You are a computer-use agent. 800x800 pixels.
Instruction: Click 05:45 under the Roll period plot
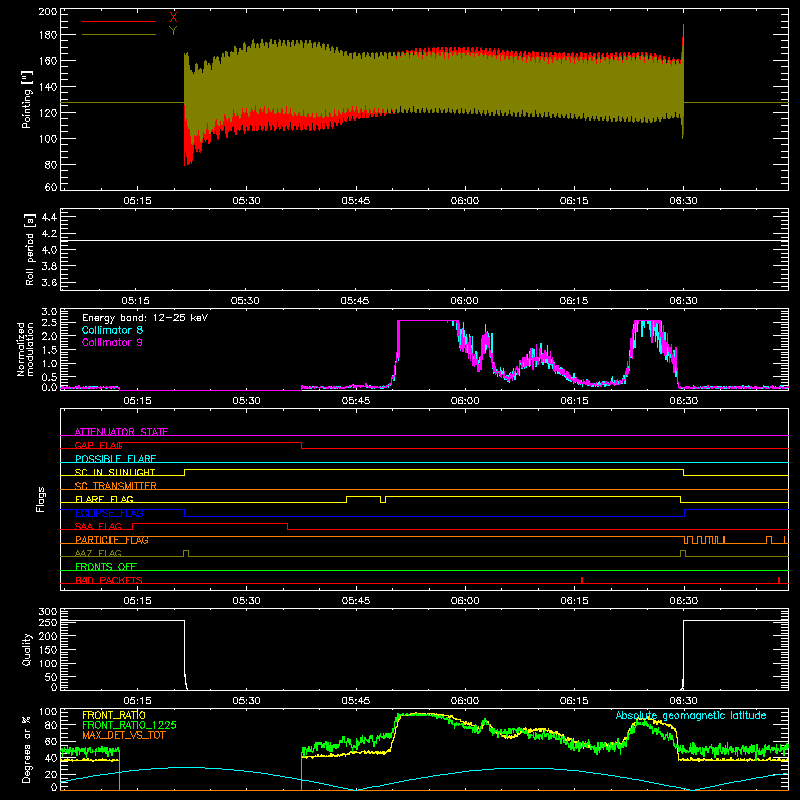click(355, 301)
